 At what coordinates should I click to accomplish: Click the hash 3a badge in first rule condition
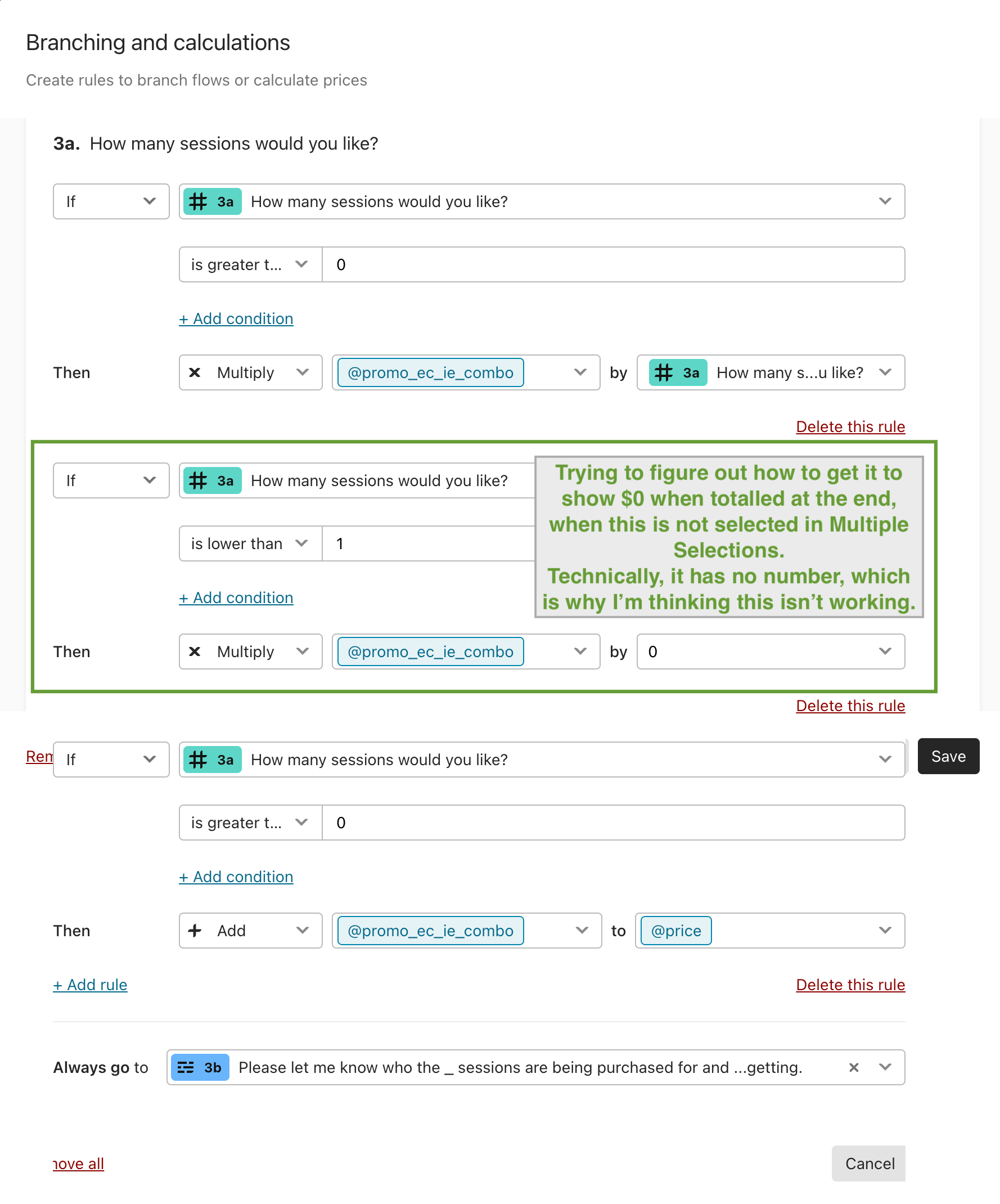212,201
